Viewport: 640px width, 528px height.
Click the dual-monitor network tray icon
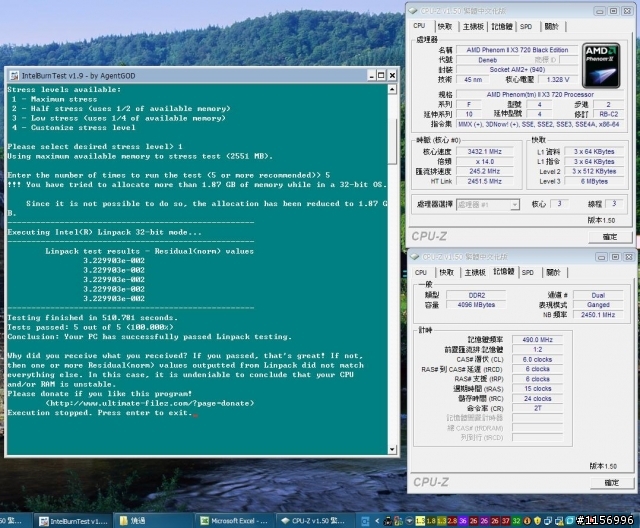548,521
